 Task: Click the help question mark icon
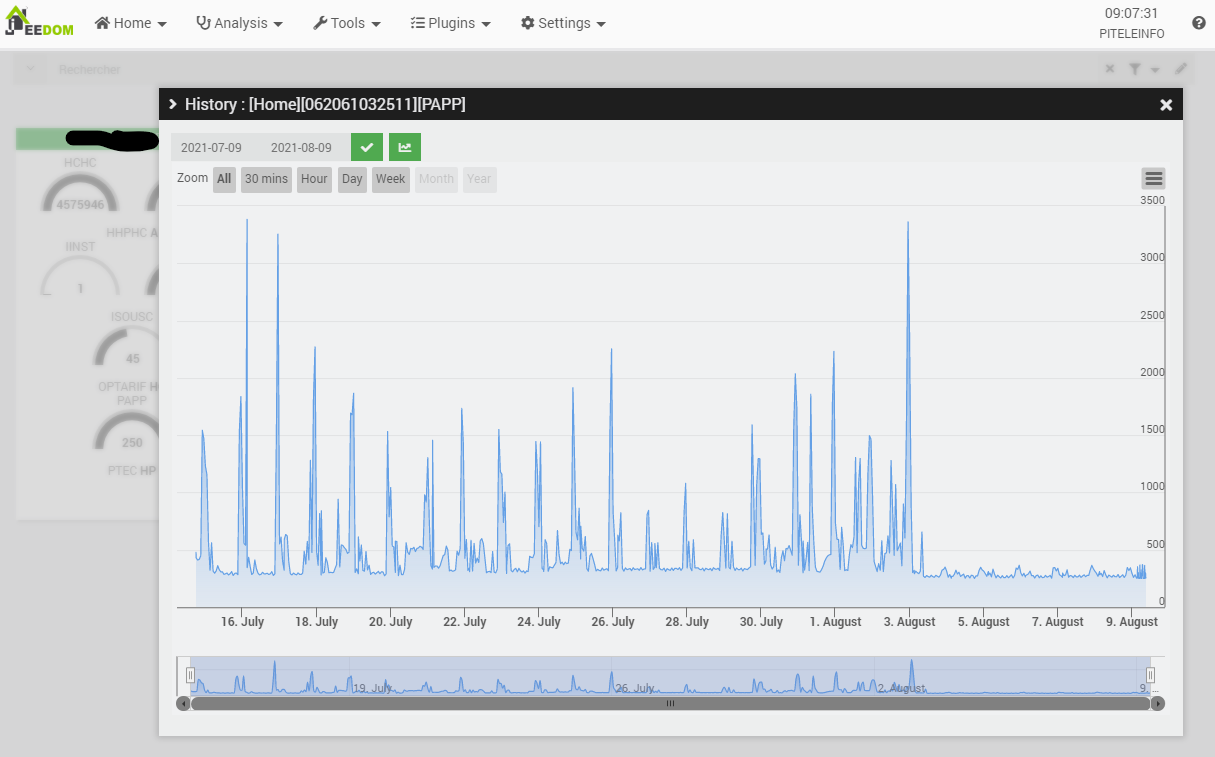pyautogui.click(x=1198, y=23)
